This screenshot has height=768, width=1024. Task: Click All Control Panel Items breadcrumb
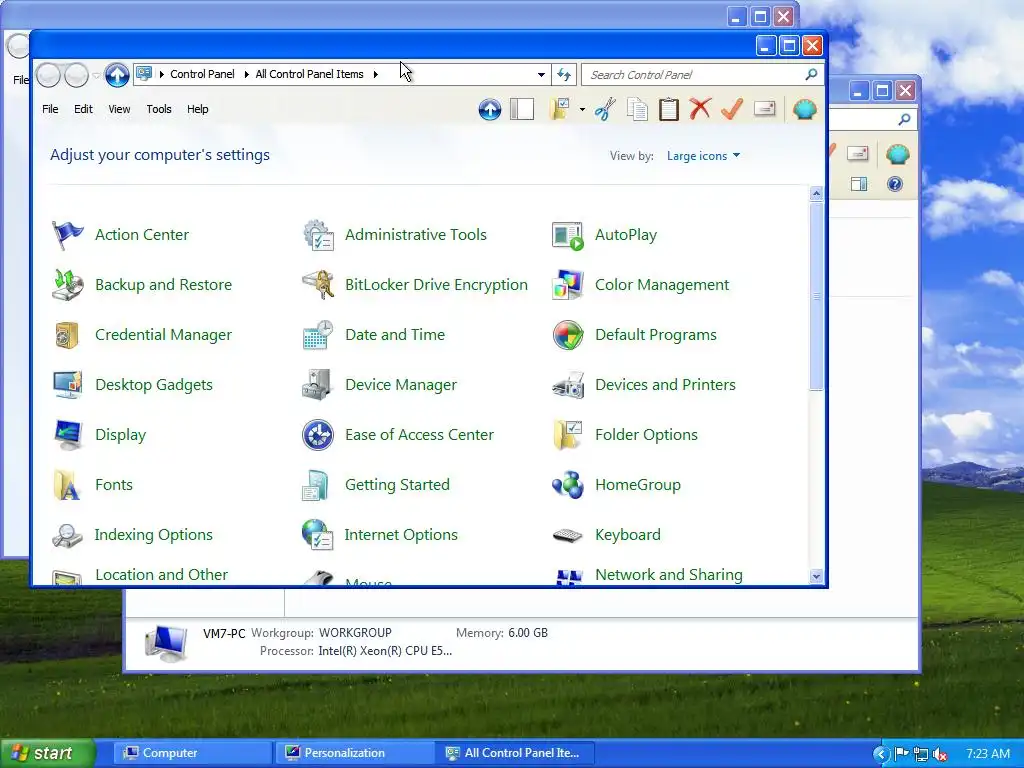[x=310, y=74]
